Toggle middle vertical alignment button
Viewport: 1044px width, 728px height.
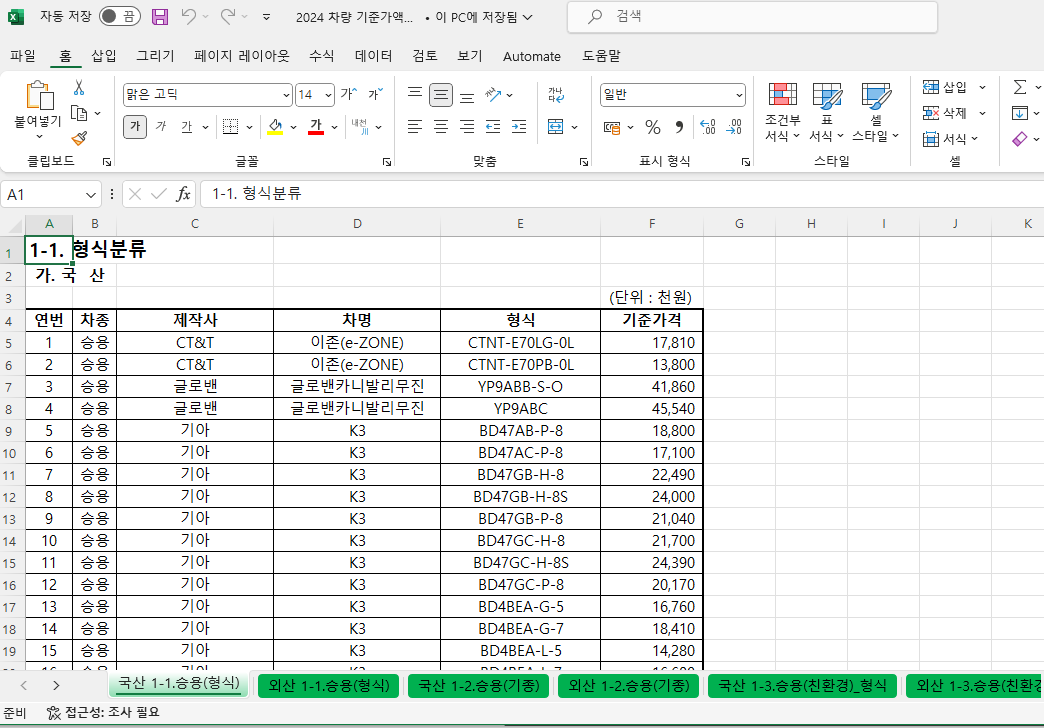point(440,95)
